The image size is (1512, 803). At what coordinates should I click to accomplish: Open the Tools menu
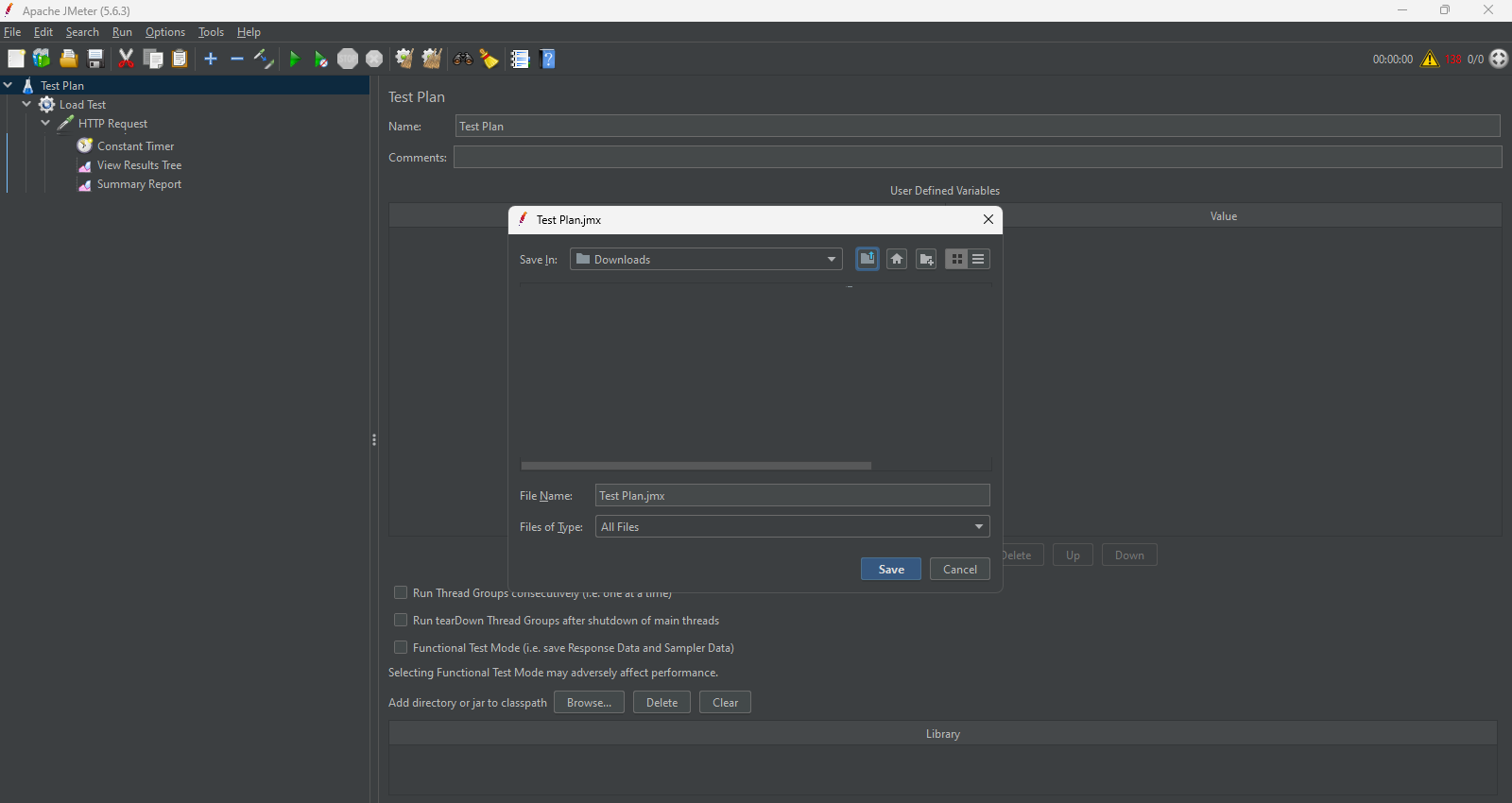click(211, 32)
